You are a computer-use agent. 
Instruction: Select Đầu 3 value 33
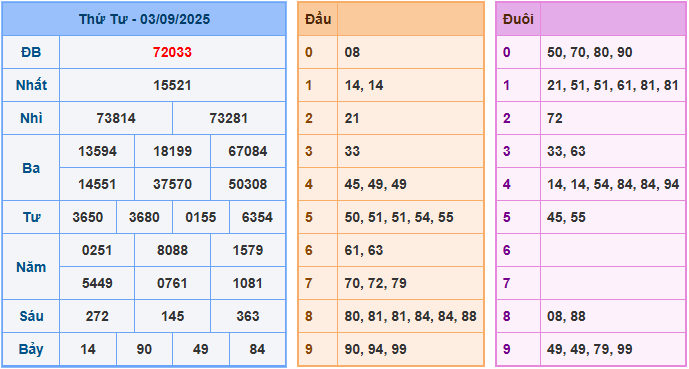[x=352, y=151]
